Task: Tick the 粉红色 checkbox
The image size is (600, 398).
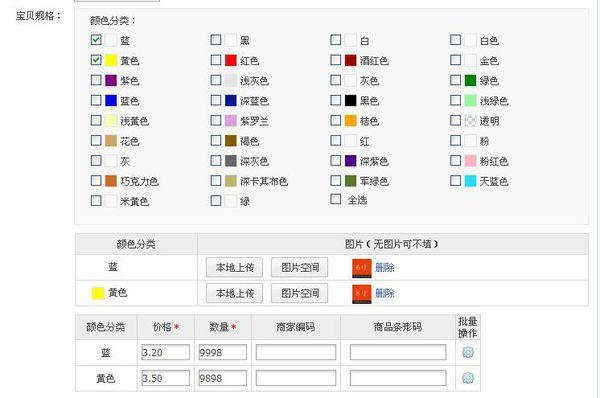Action: pos(455,160)
